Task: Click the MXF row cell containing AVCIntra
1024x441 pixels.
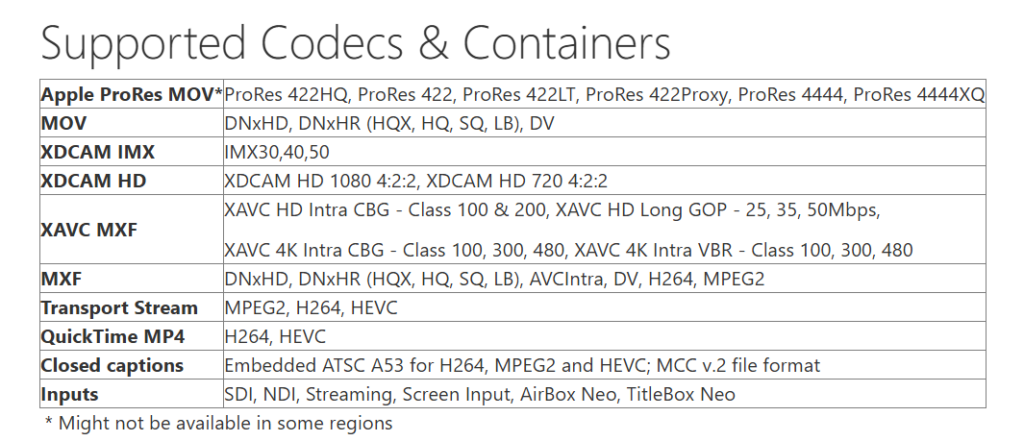Action: click(x=495, y=279)
